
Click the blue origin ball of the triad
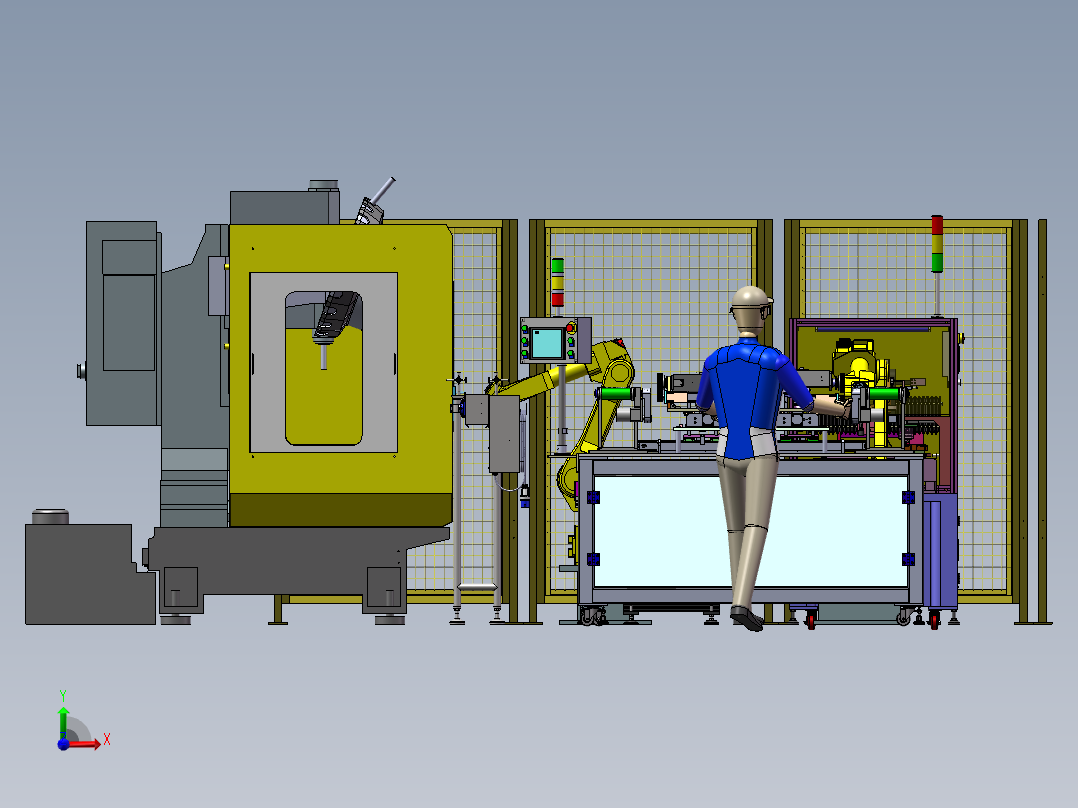click(x=63, y=744)
